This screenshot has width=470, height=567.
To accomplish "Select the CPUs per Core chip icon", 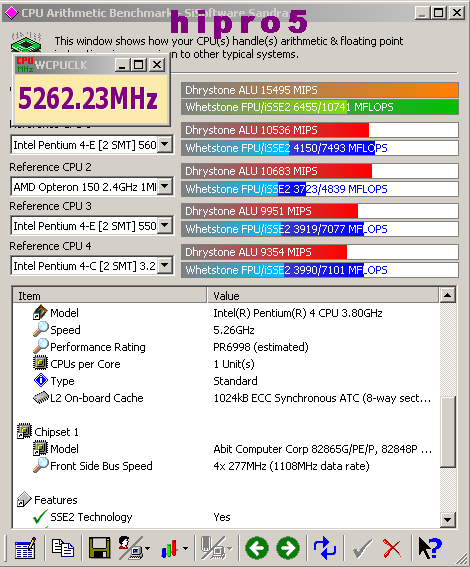I will [40, 363].
